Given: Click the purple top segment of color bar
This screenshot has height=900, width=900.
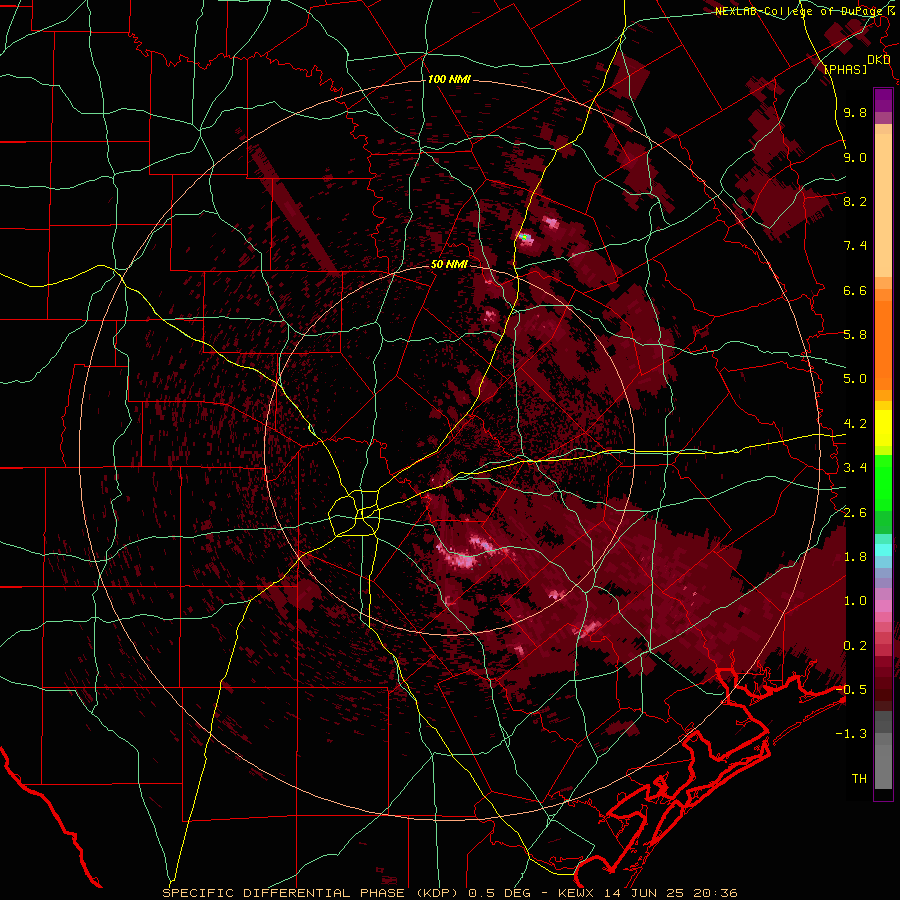Looking at the screenshot, I should [883, 100].
